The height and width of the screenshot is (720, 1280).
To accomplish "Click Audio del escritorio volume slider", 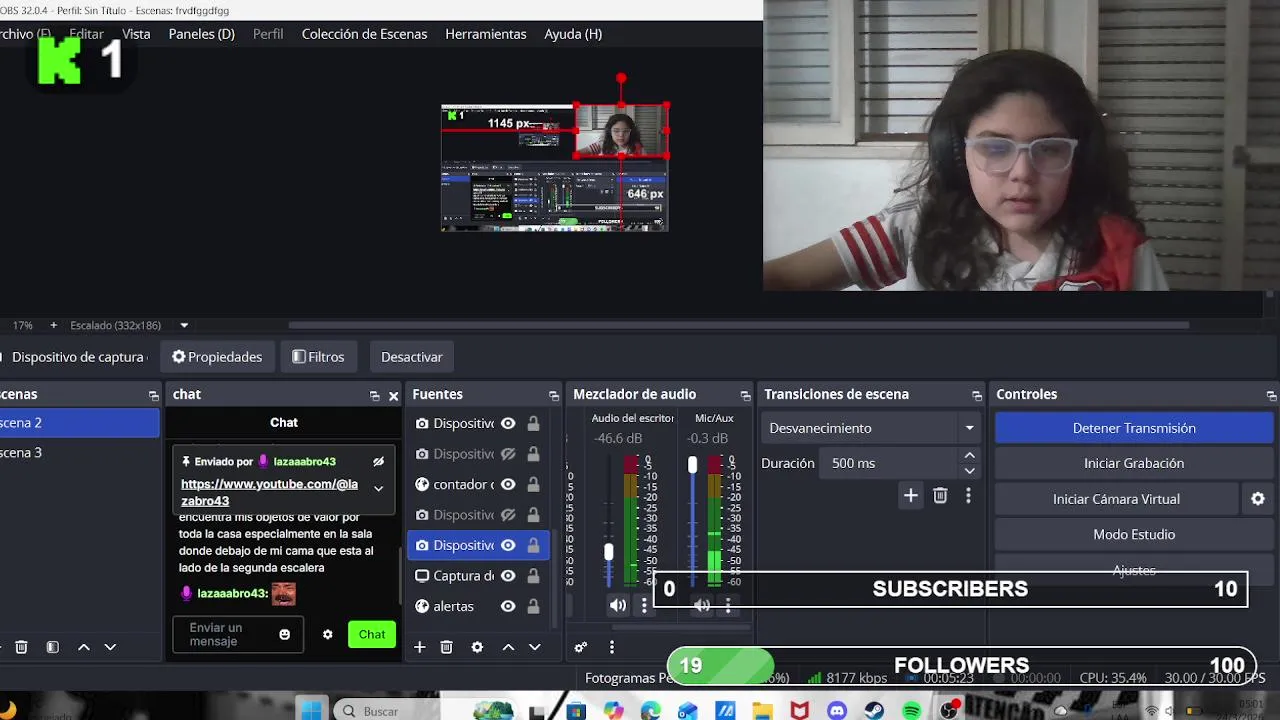I will click(x=608, y=552).
